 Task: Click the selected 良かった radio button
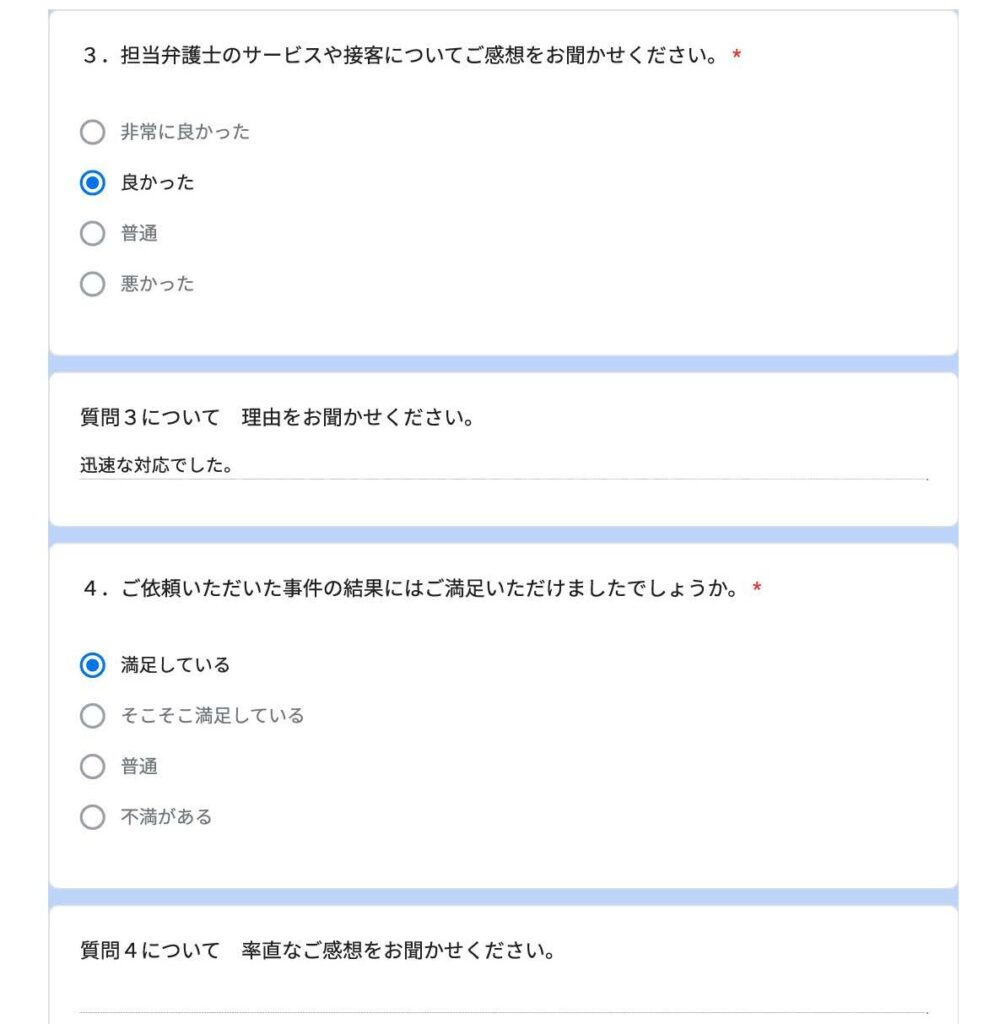point(92,183)
